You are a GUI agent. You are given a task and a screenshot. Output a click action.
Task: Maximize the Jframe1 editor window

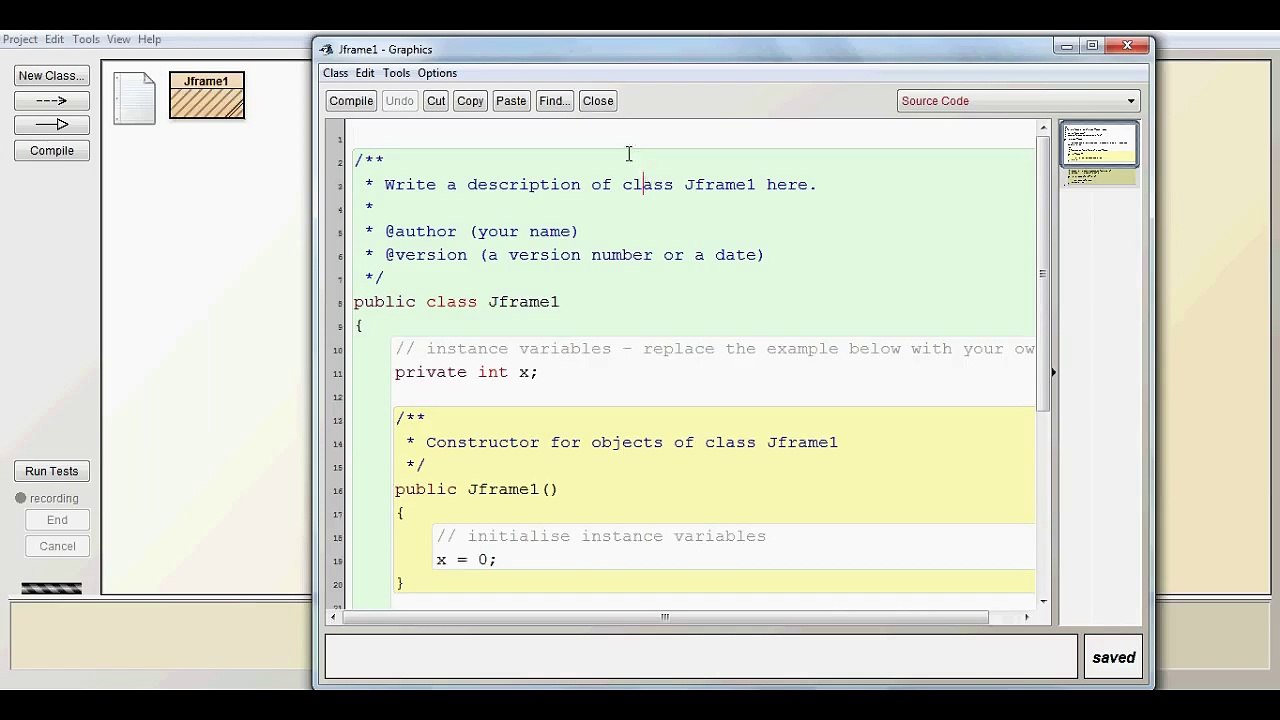(x=1092, y=45)
